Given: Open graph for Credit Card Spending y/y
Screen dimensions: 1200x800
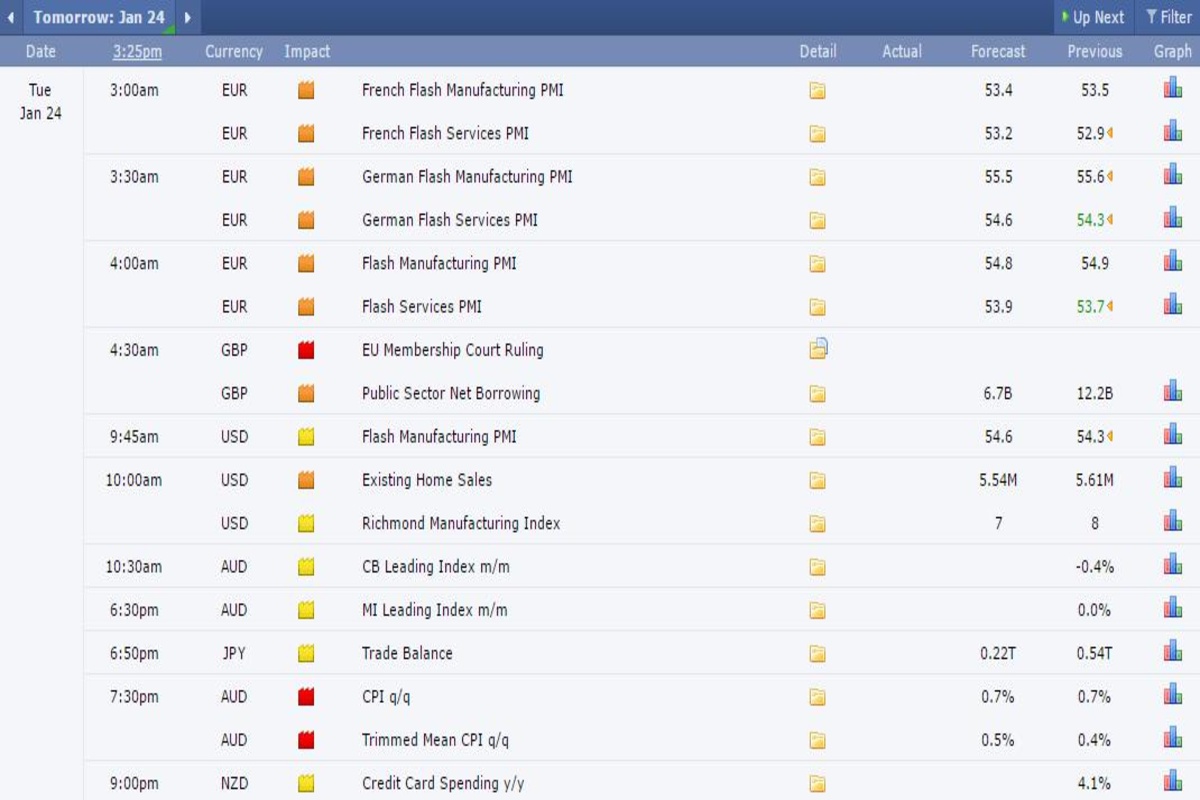Looking at the screenshot, I should pos(1172,781).
